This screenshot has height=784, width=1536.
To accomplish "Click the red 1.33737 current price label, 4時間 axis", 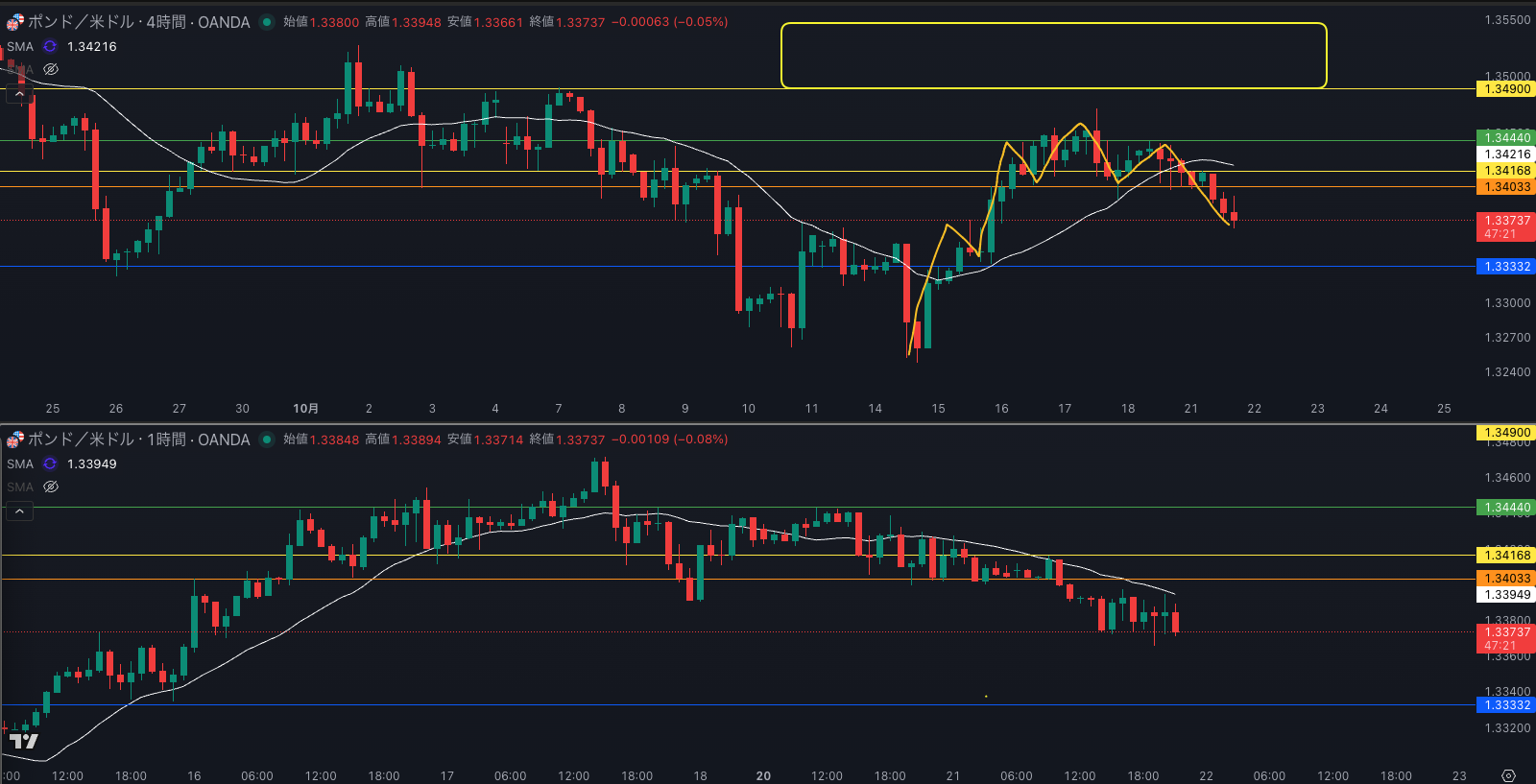I will (1506, 226).
